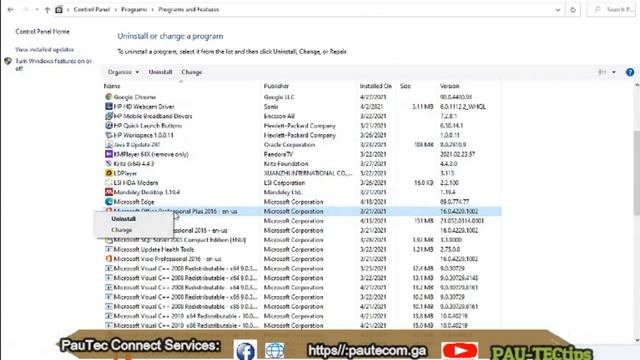This screenshot has height=360, width=640.
Task: Select the Google Chrome row text
Action: 135,97
